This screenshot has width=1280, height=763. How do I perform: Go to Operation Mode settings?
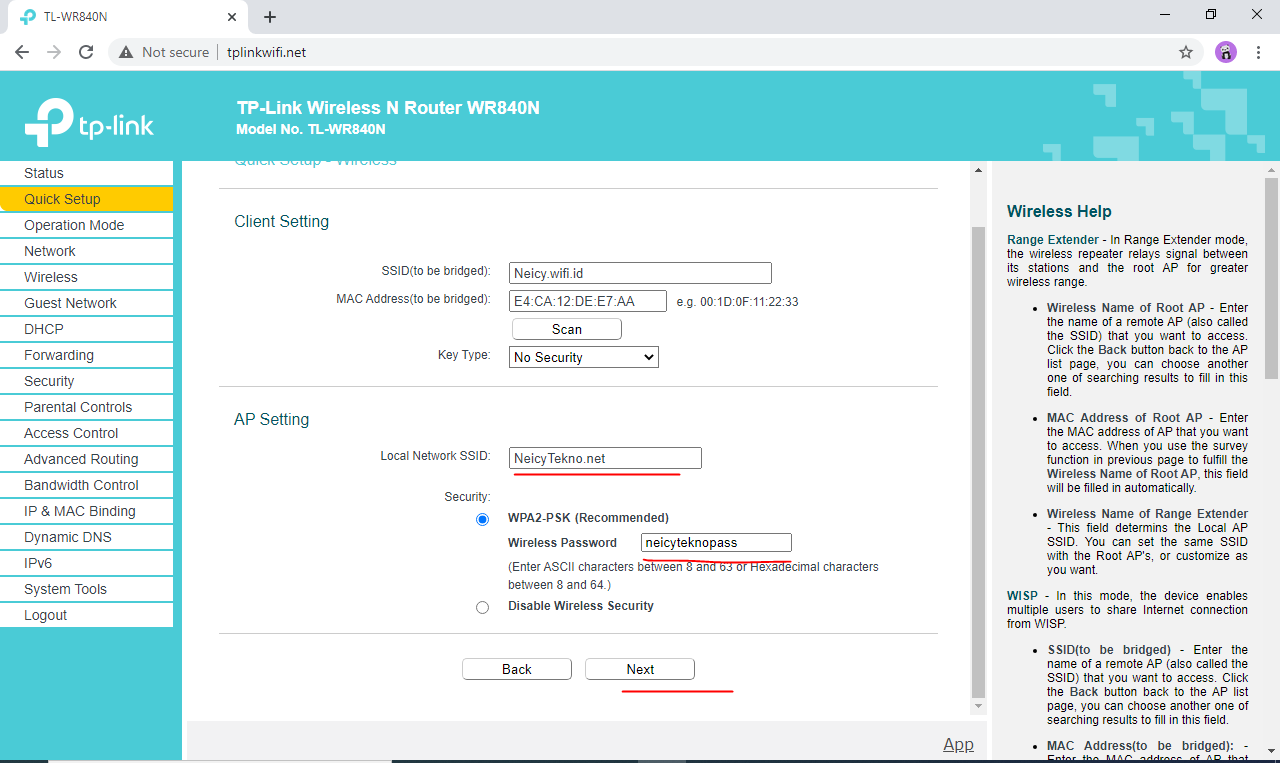tap(86, 225)
